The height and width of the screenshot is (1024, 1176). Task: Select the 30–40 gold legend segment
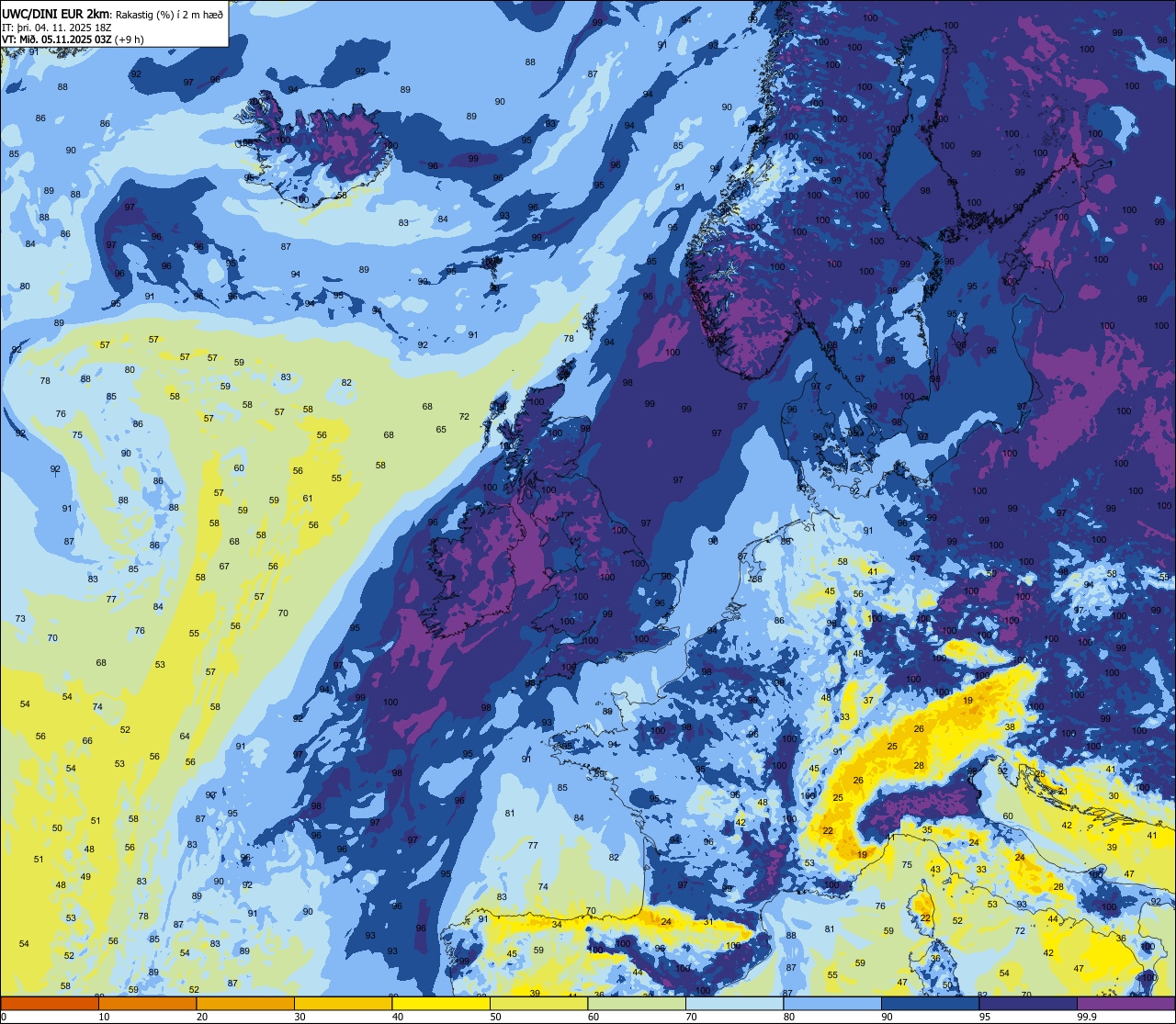pyautogui.click(x=343, y=1003)
